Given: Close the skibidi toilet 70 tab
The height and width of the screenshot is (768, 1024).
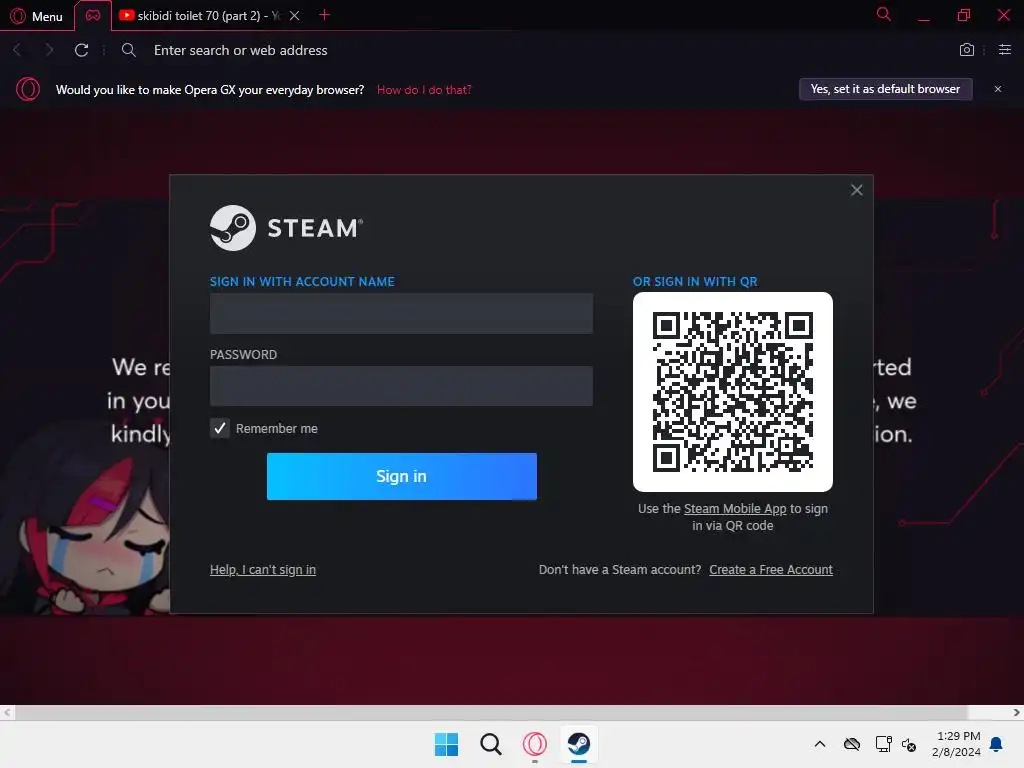Looking at the screenshot, I should (x=295, y=16).
